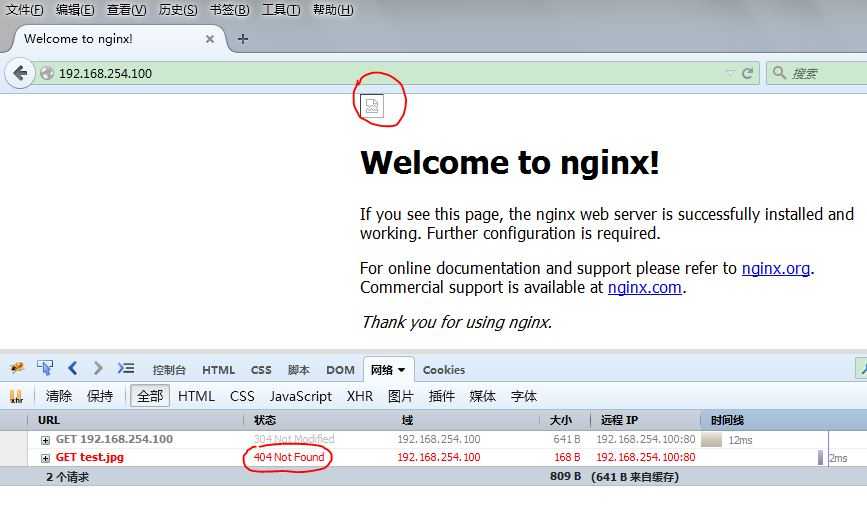Click the search magnifier icon
Image resolution: width=867 pixels, height=512 pixels.
[779, 72]
